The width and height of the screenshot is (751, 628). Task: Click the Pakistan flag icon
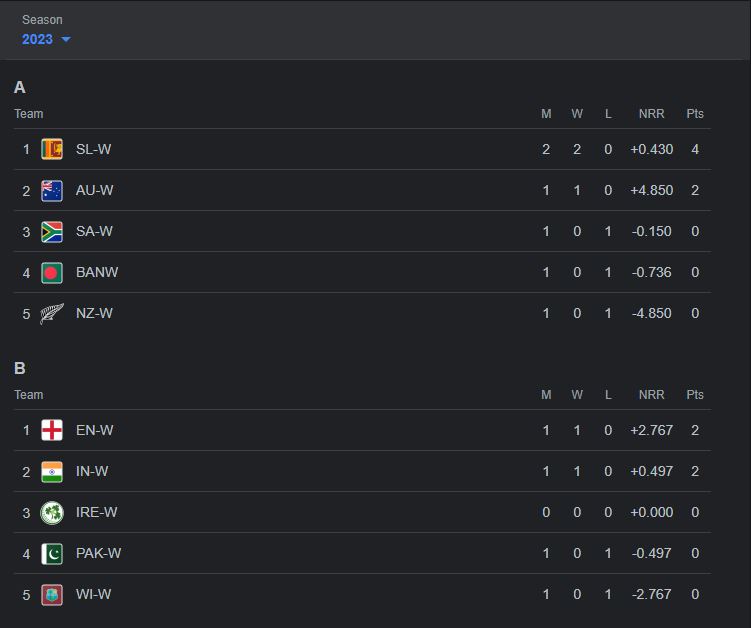point(52,553)
